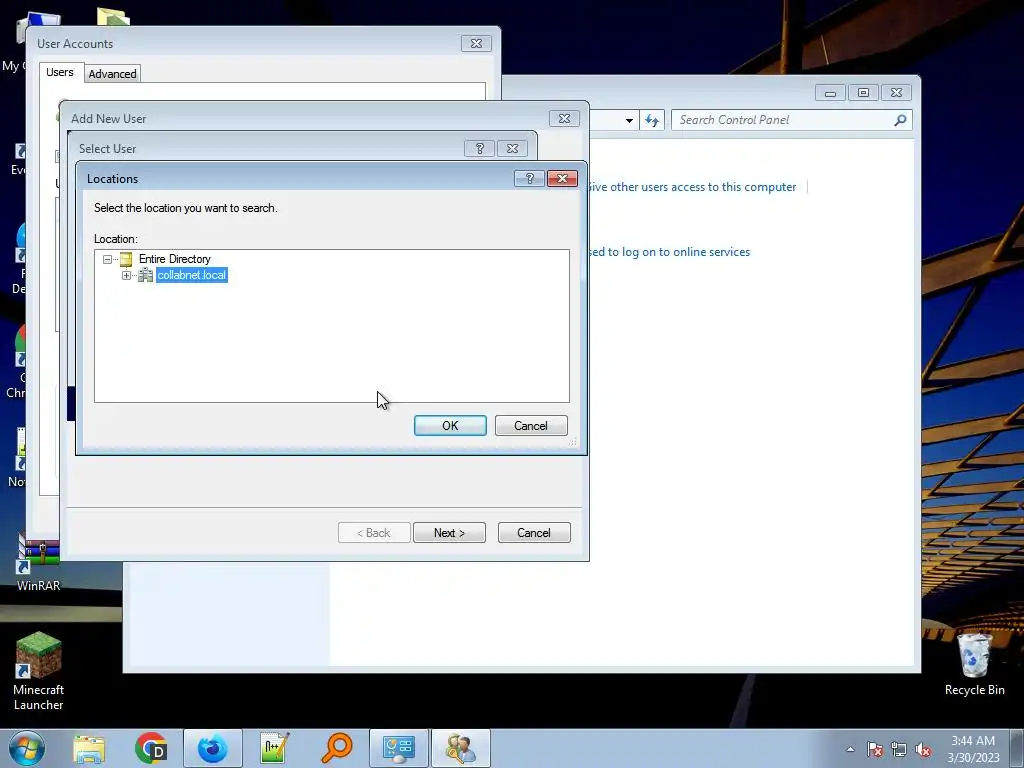Open Firefox from the taskbar

tap(213, 748)
